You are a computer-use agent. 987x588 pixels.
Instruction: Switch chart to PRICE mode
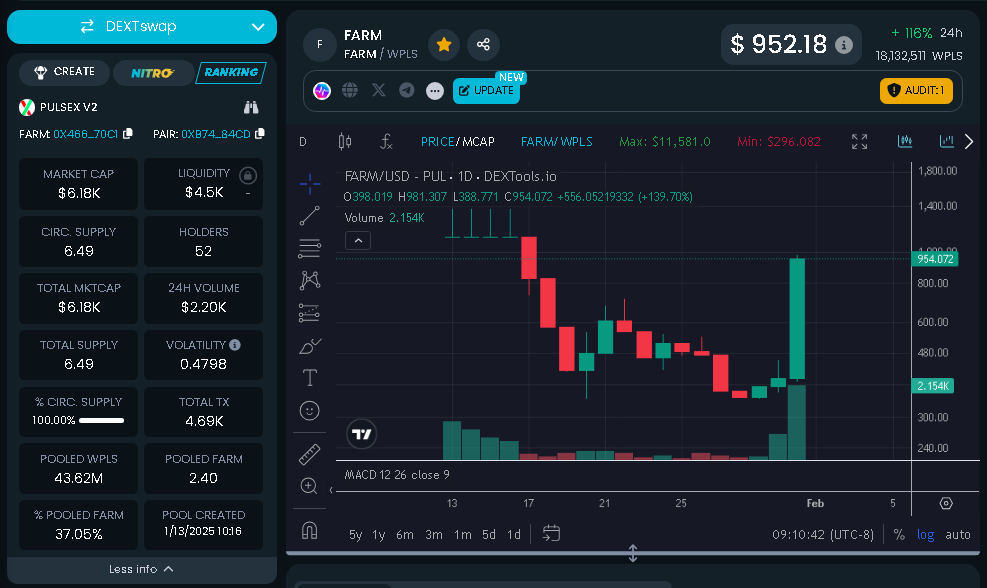tap(437, 142)
